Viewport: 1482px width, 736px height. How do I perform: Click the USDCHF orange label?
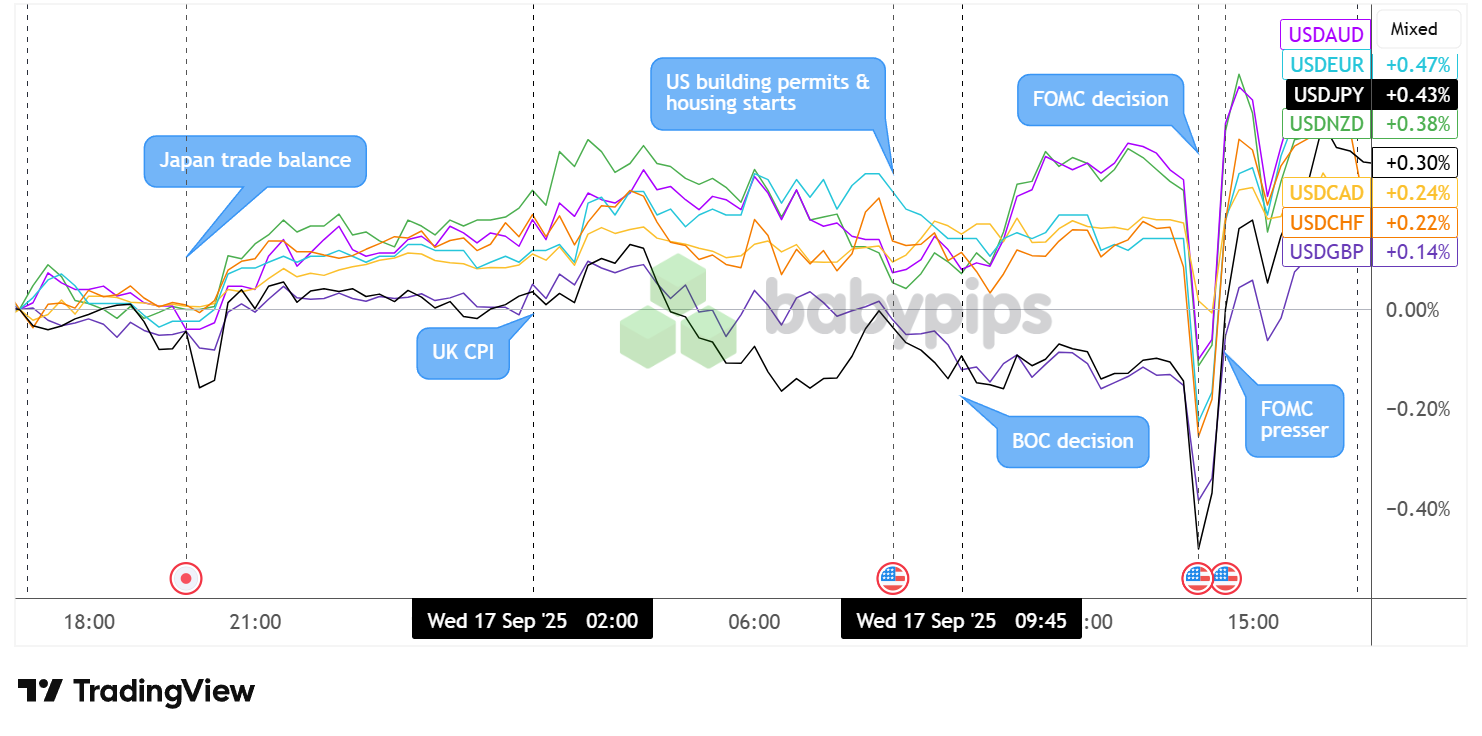click(1326, 222)
